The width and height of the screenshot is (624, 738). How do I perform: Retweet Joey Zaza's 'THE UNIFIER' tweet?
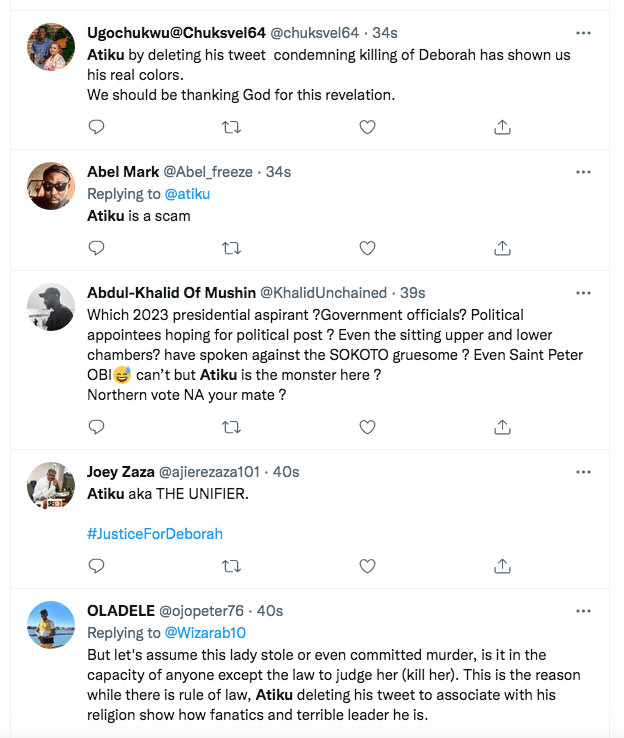coord(231,566)
